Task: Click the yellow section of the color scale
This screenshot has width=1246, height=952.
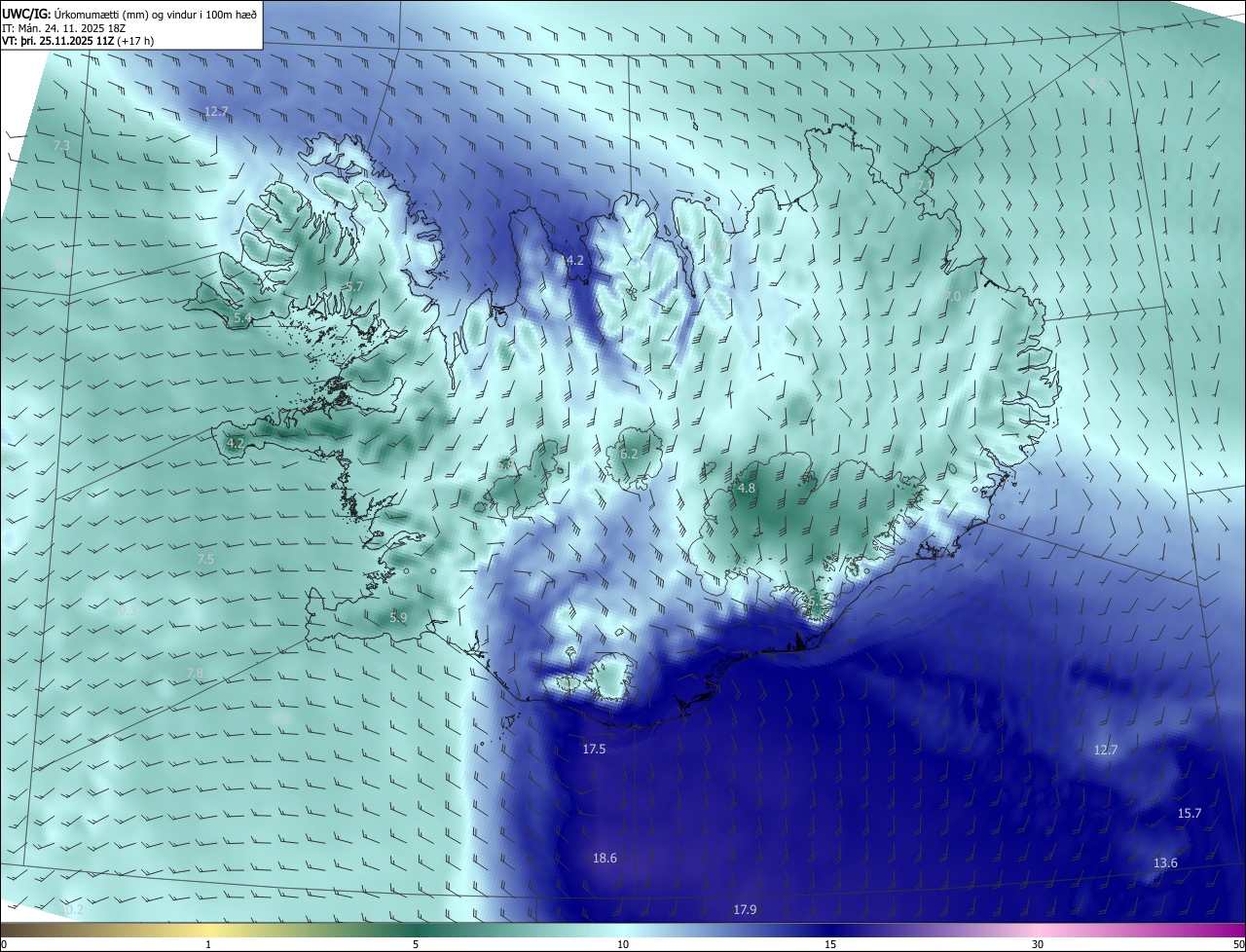Action: (x=209, y=930)
